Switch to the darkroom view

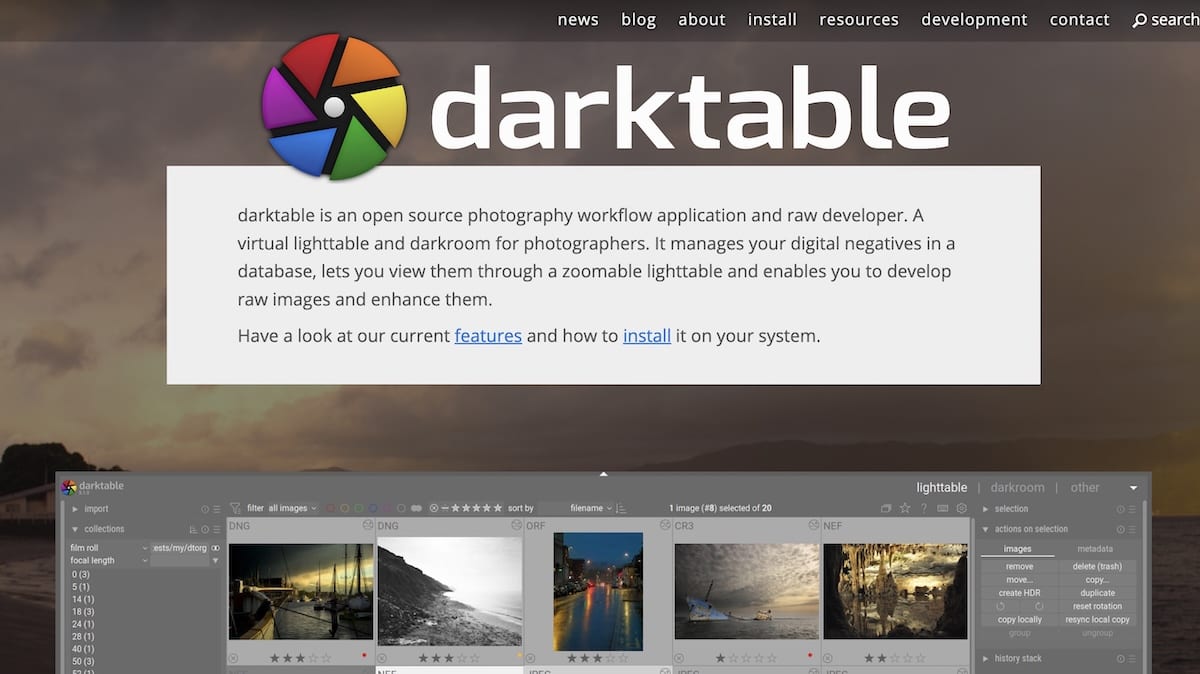(1017, 487)
